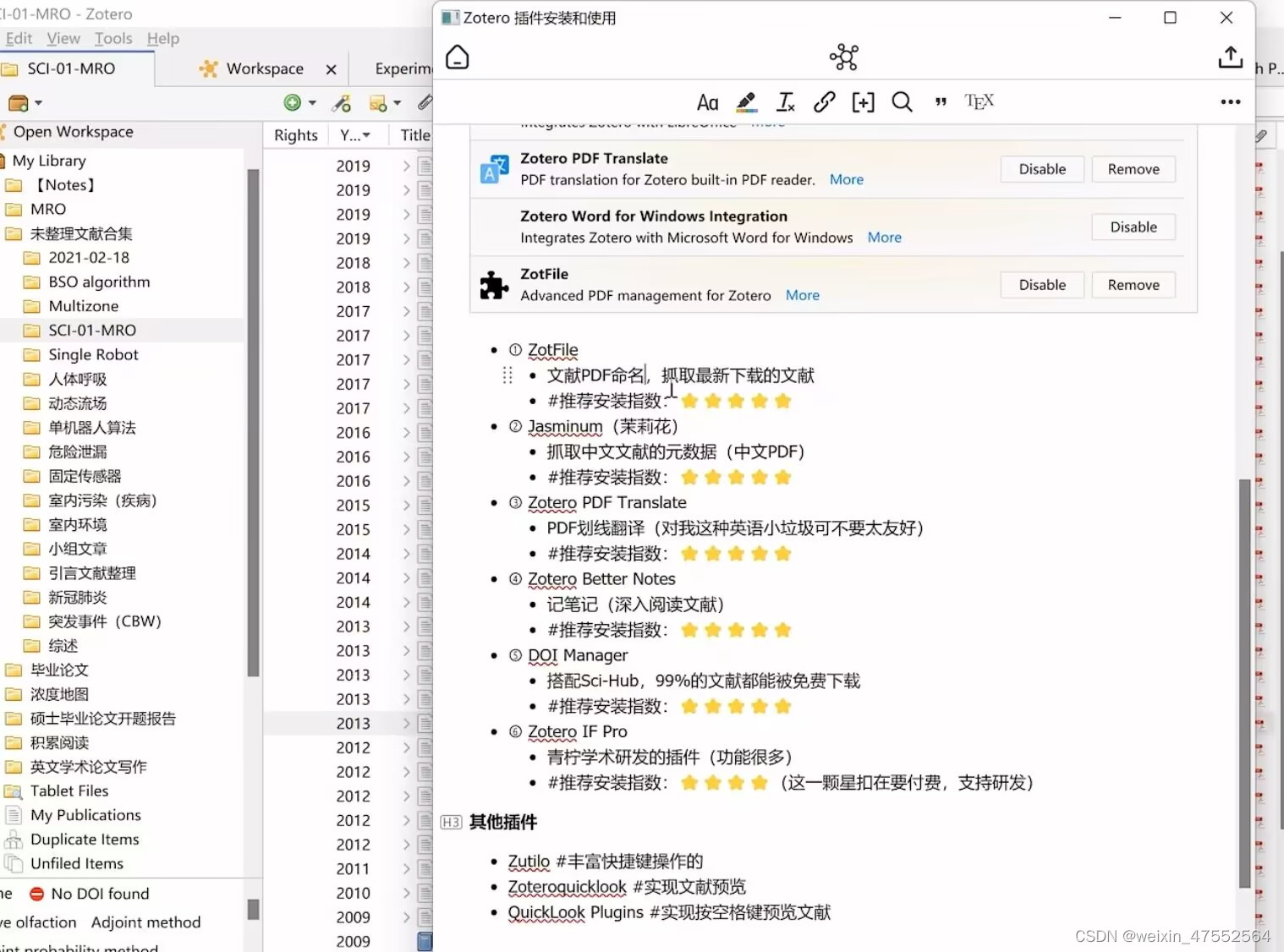
Task: Select the Multizone collection
Action: (x=83, y=306)
